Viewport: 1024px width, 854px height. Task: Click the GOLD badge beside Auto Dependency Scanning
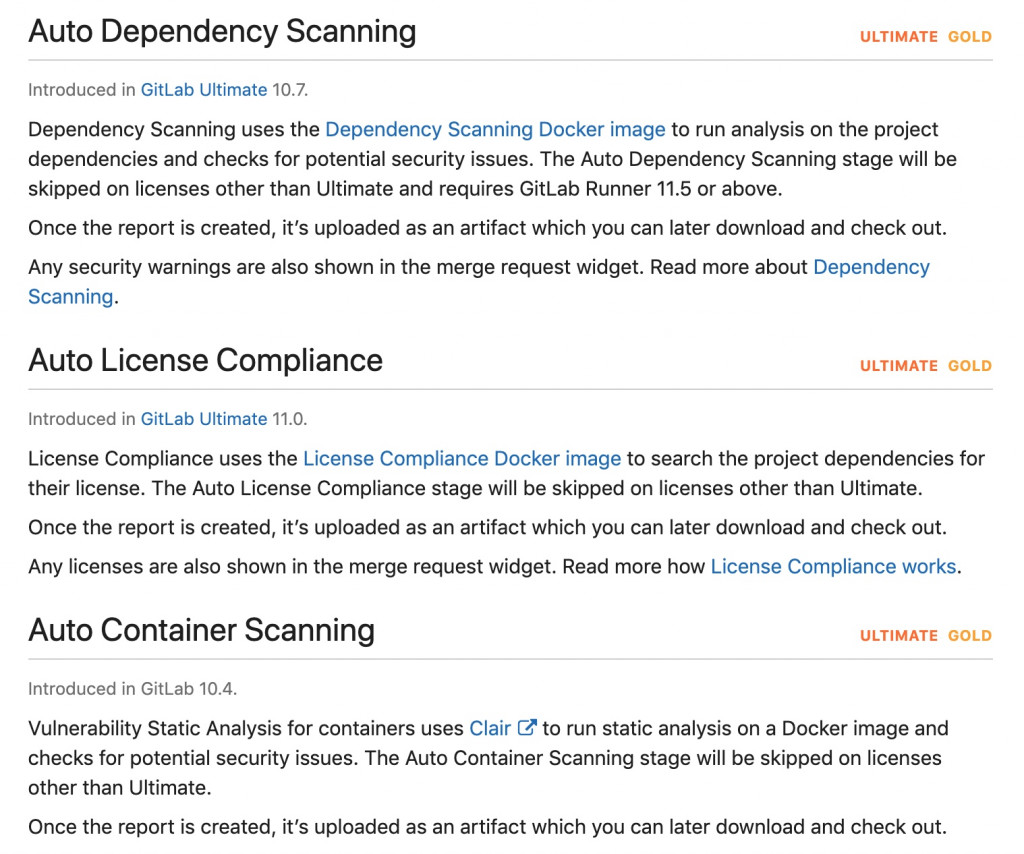[x=970, y=37]
